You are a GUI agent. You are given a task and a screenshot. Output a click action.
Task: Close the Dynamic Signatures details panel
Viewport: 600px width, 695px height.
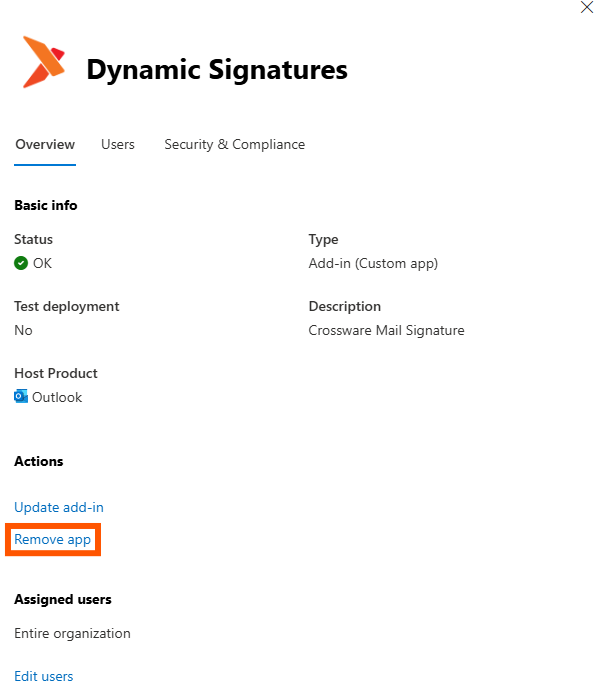(587, 7)
